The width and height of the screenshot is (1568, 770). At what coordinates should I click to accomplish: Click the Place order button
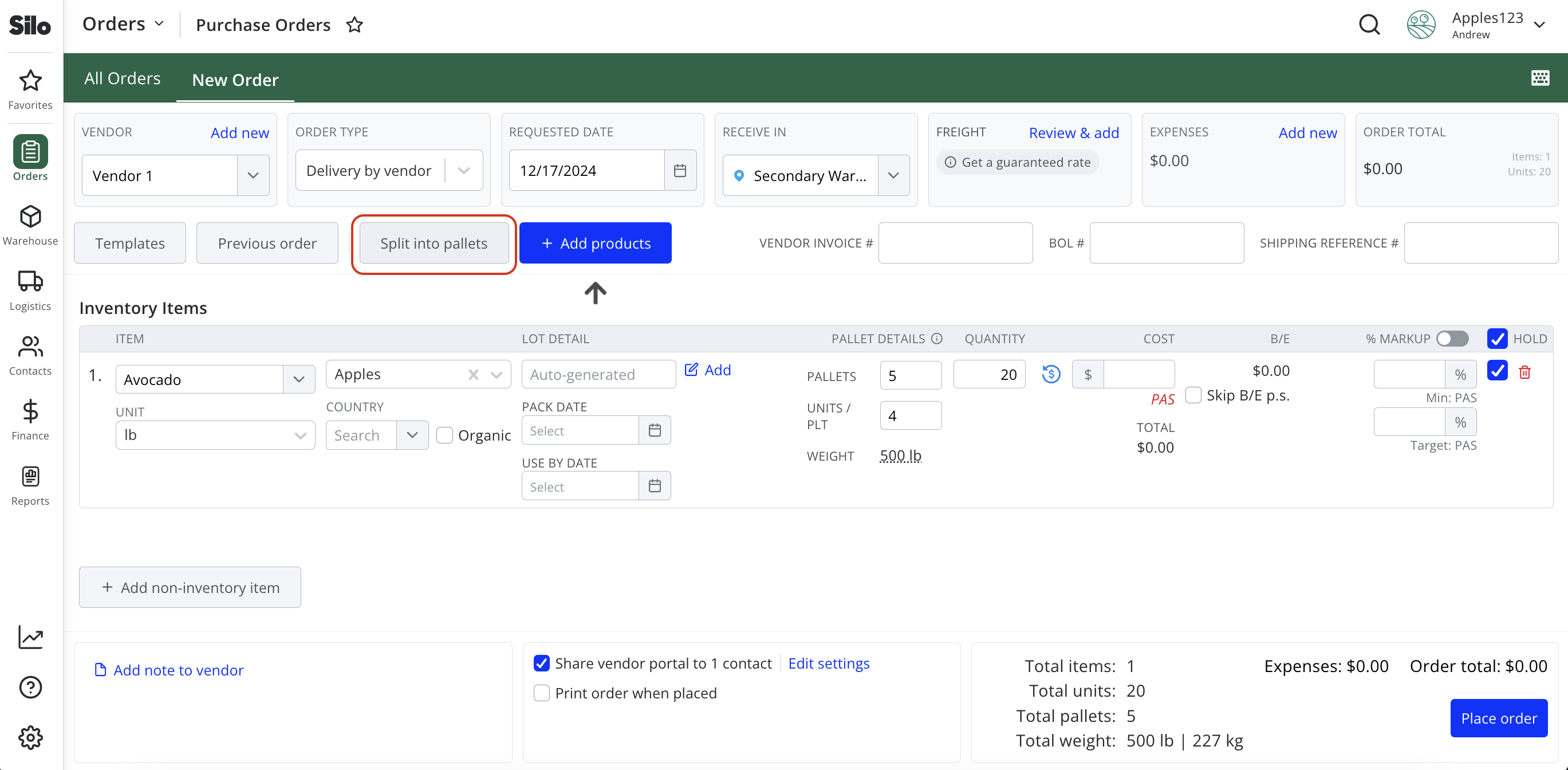click(1499, 718)
